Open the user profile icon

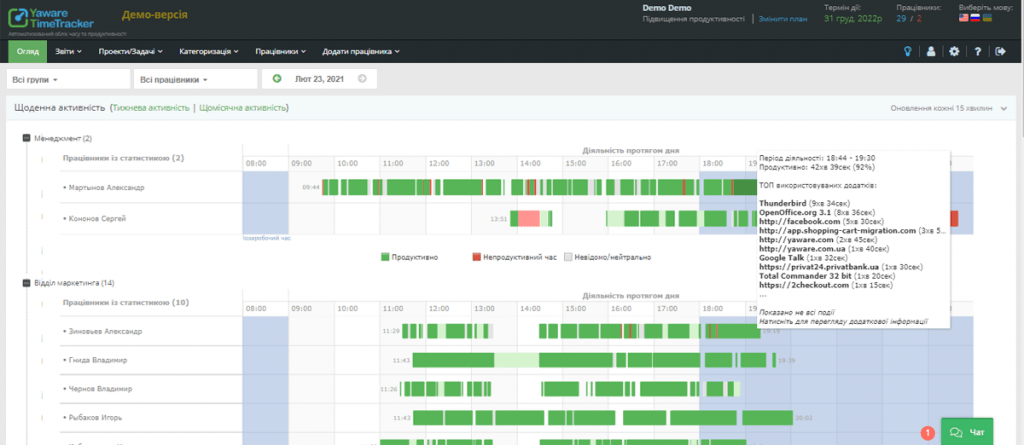931,51
